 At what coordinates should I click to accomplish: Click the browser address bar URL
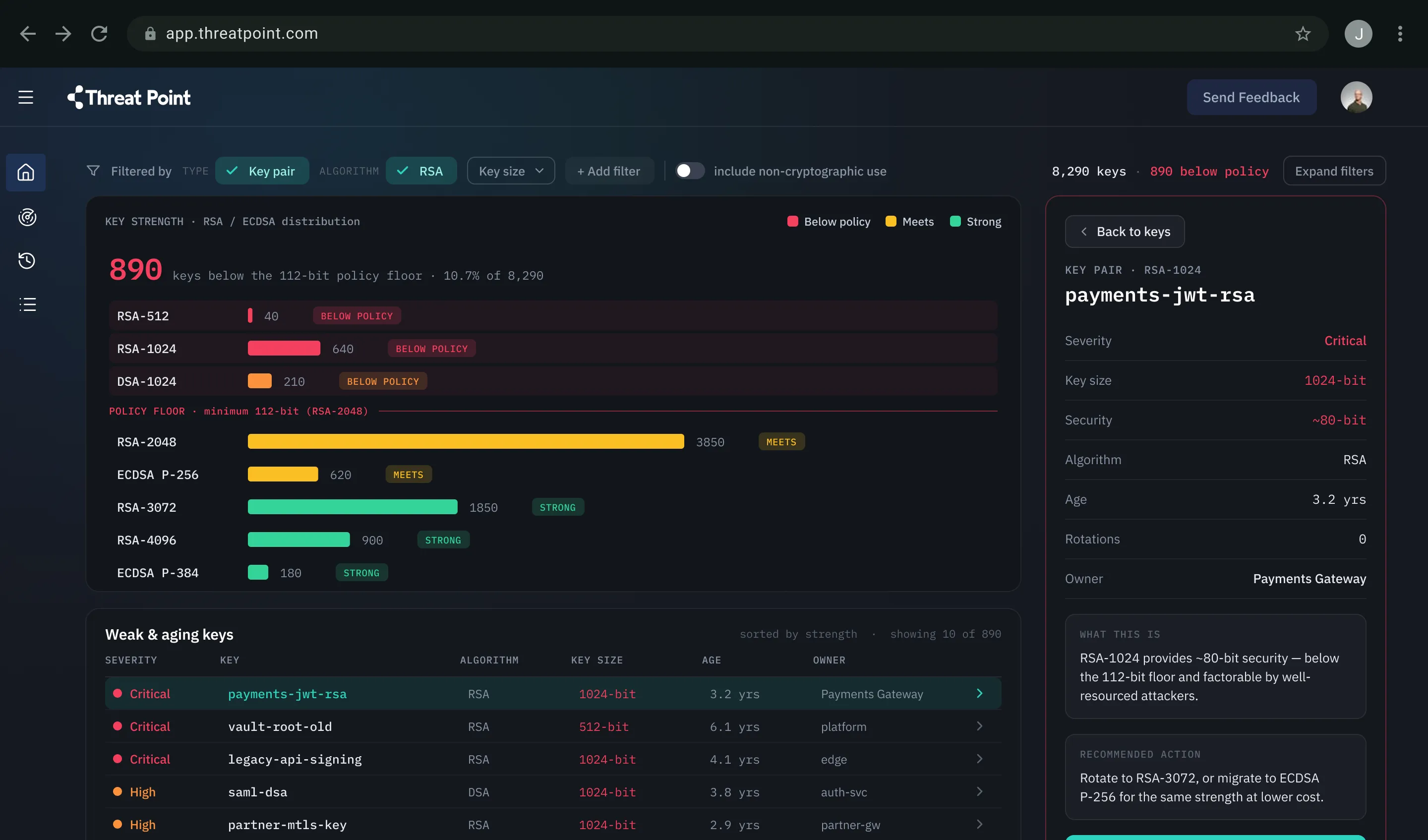click(241, 33)
